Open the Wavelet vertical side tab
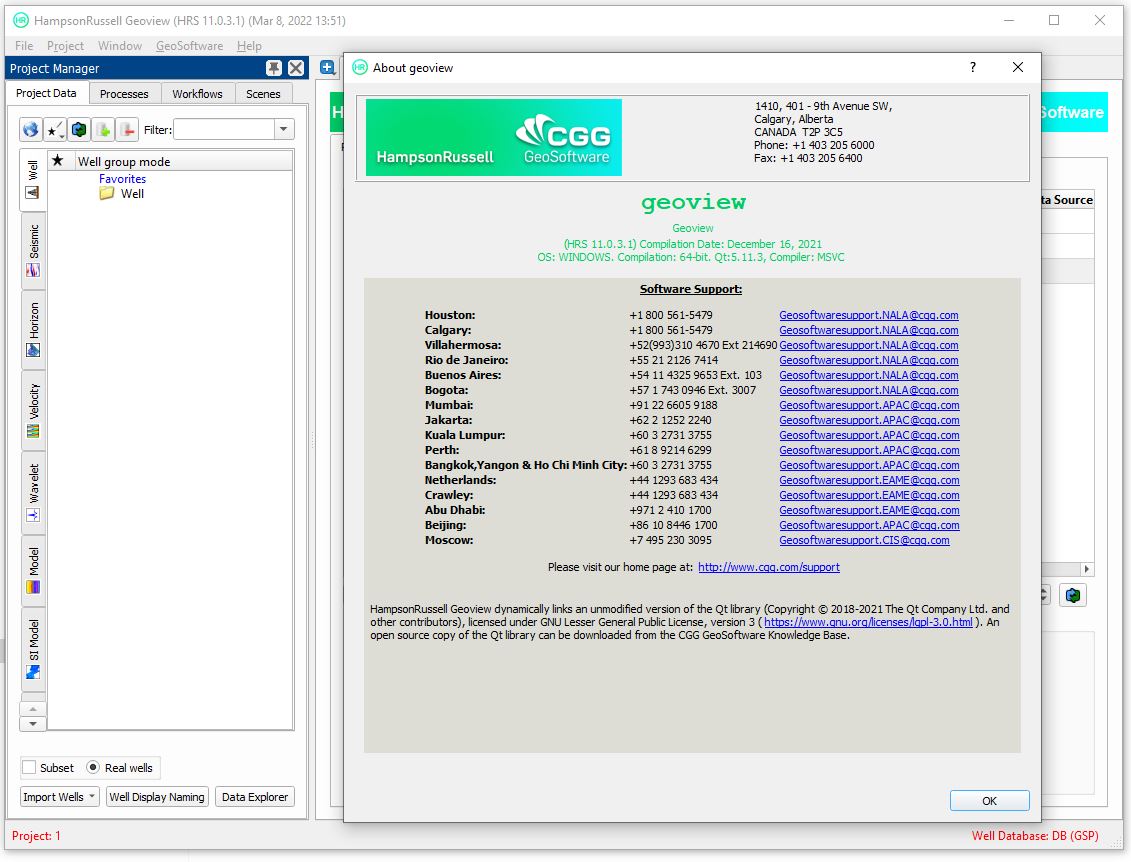This screenshot has height=862, width=1131. point(33,492)
